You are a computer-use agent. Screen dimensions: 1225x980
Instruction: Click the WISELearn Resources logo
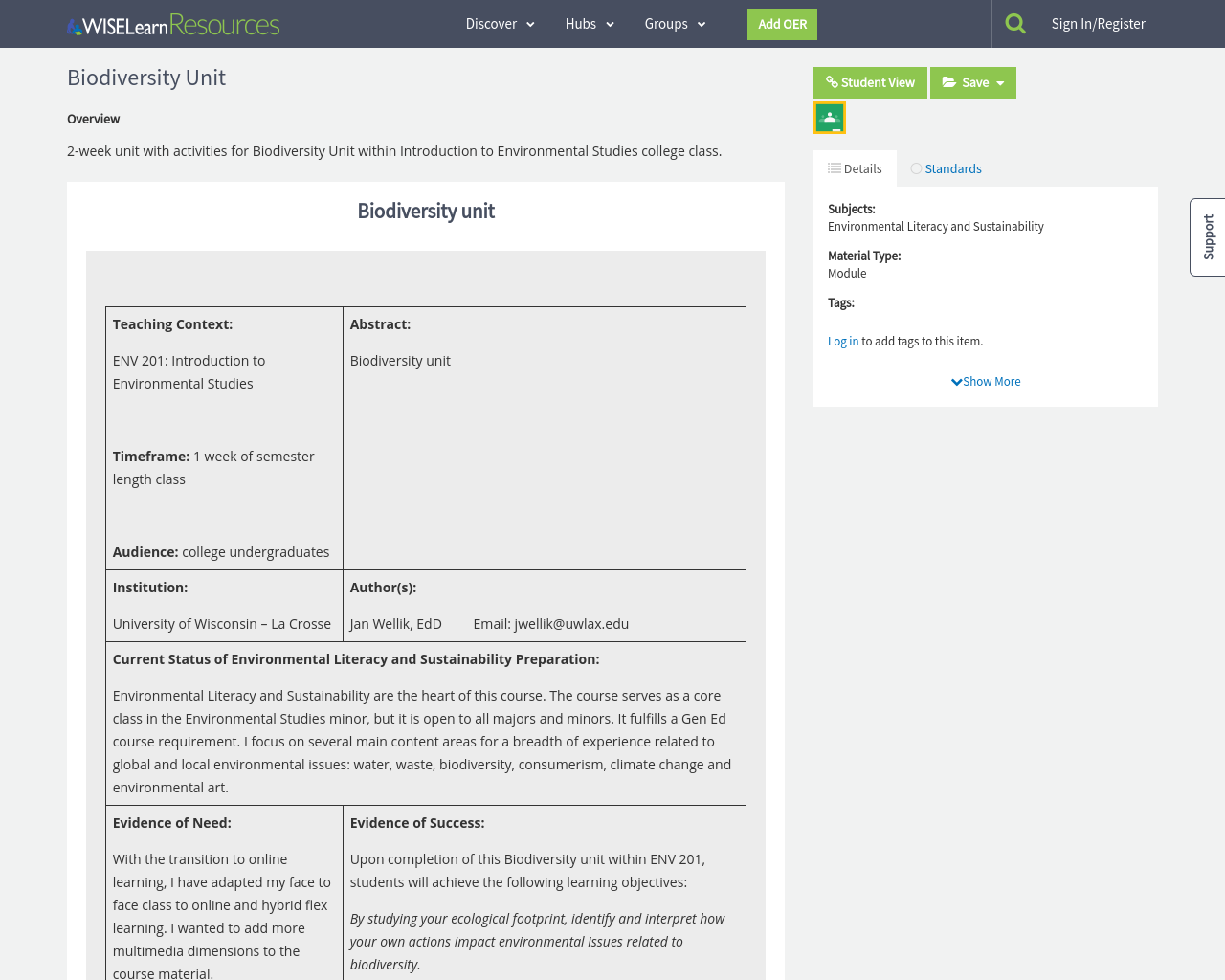click(172, 23)
